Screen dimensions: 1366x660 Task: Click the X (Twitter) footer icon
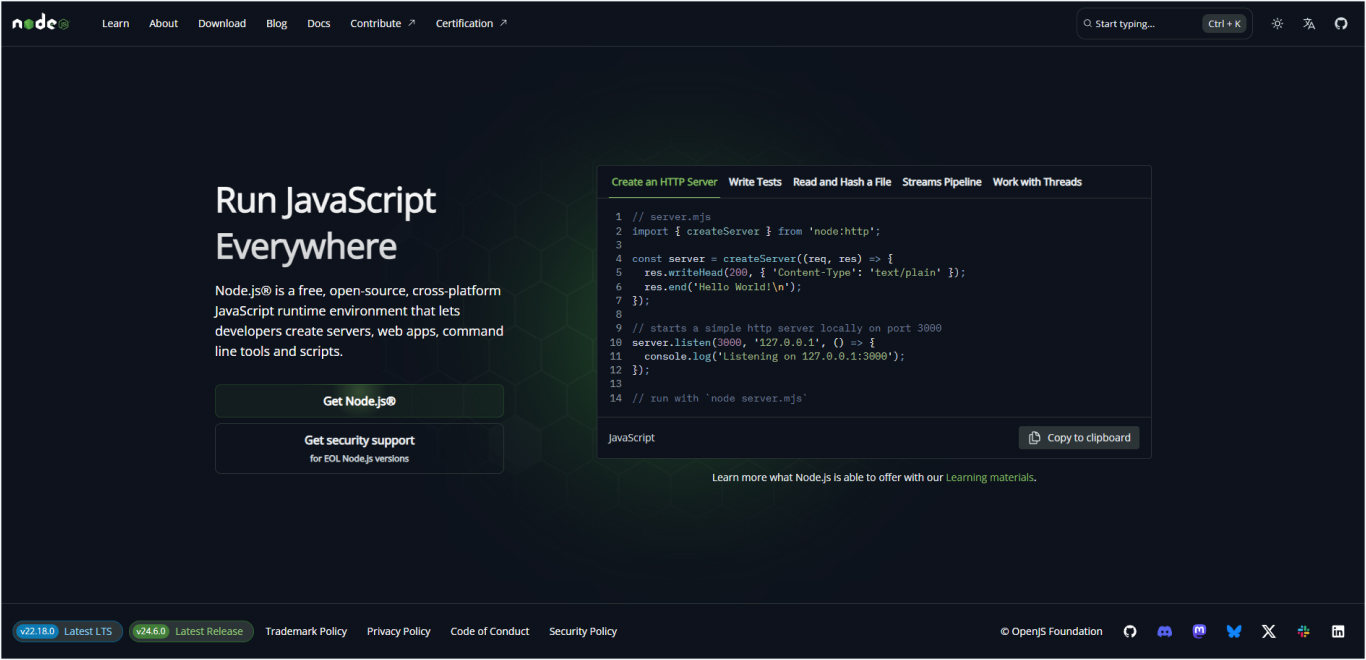[x=1268, y=631]
